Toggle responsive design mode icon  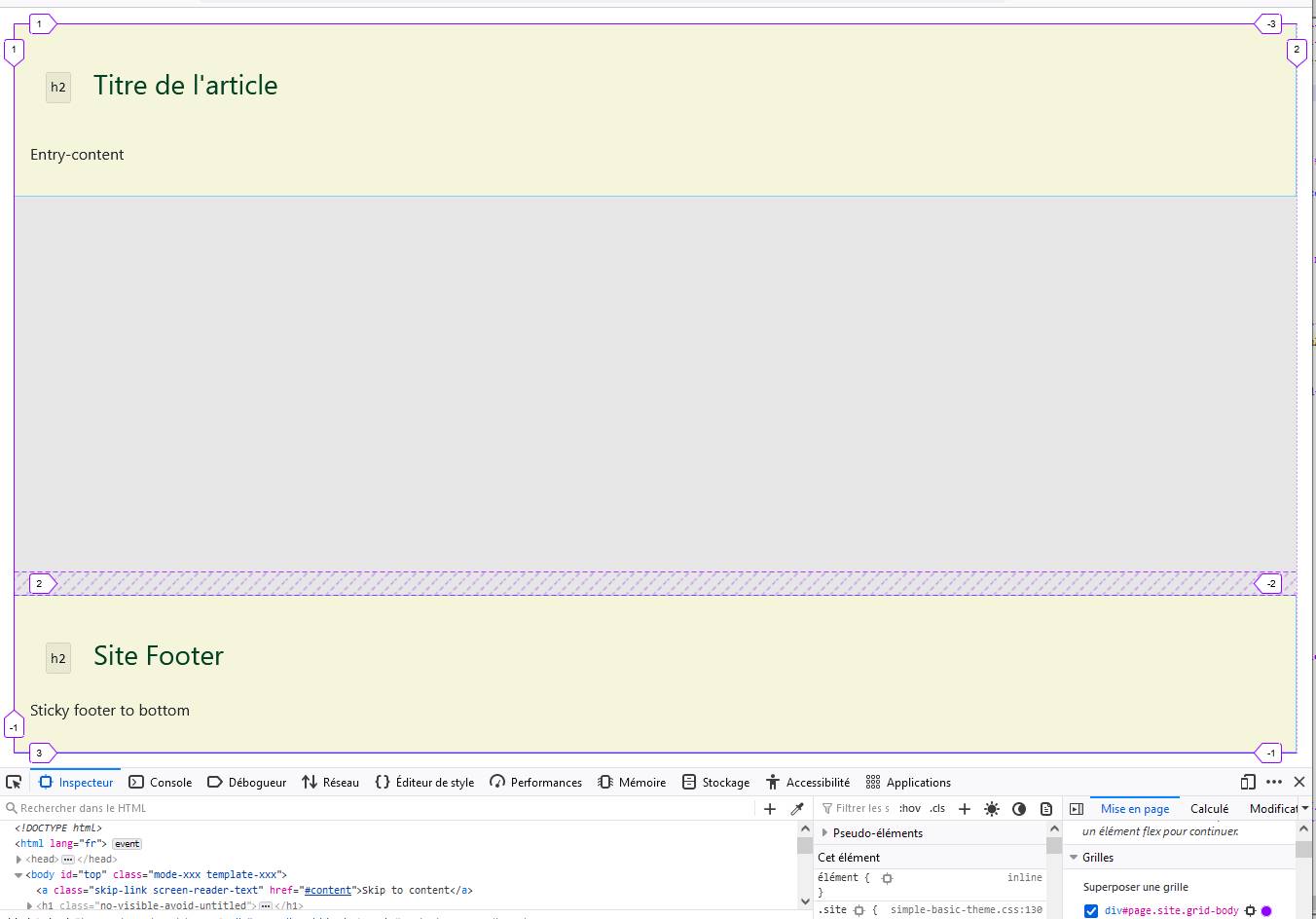pyautogui.click(x=1248, y=782)
